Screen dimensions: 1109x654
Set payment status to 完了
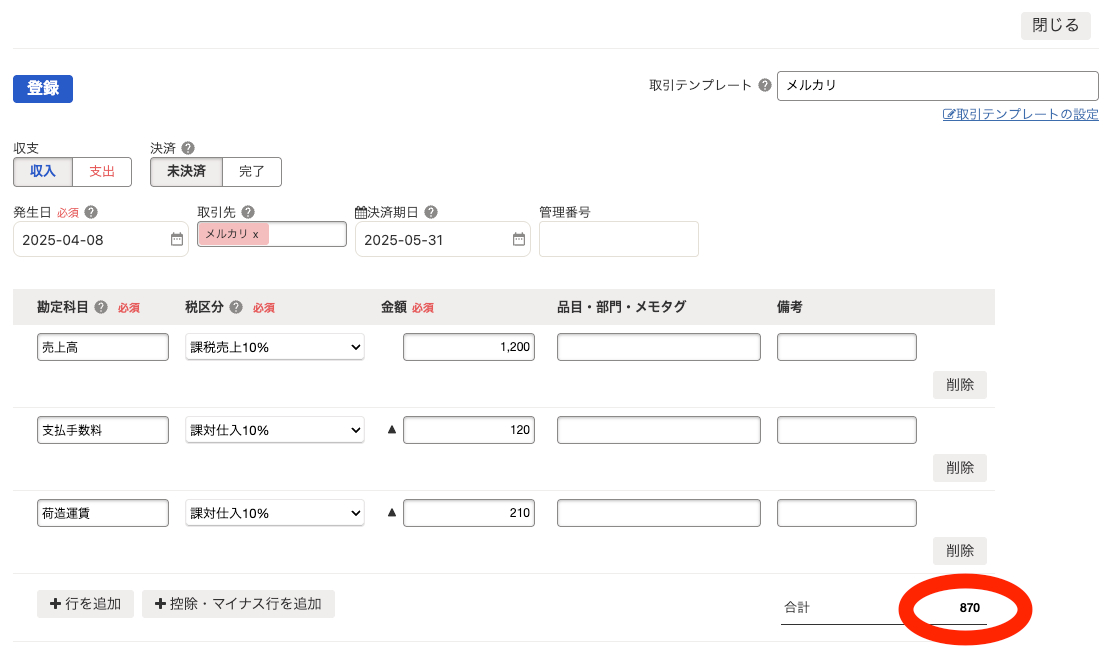(x=252, y=171)
